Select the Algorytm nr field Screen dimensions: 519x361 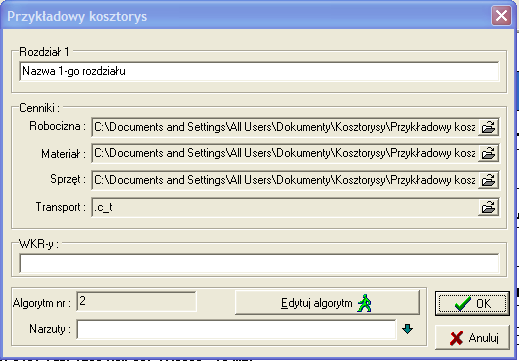(136, 302)
